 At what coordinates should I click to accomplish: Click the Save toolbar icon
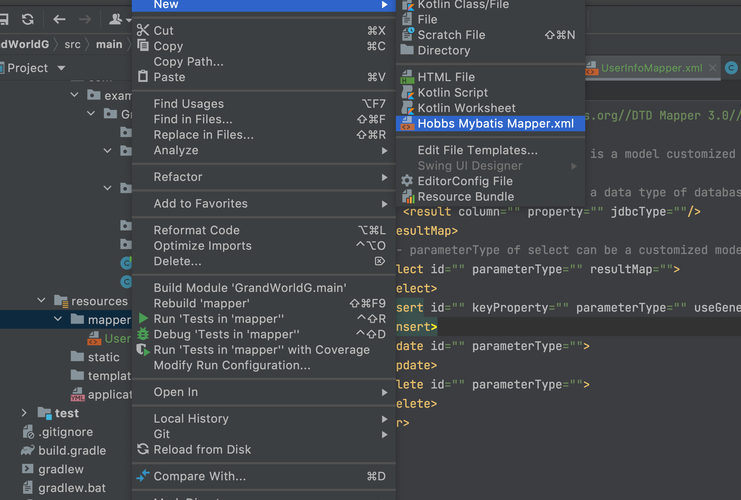(x=4, y=19)
